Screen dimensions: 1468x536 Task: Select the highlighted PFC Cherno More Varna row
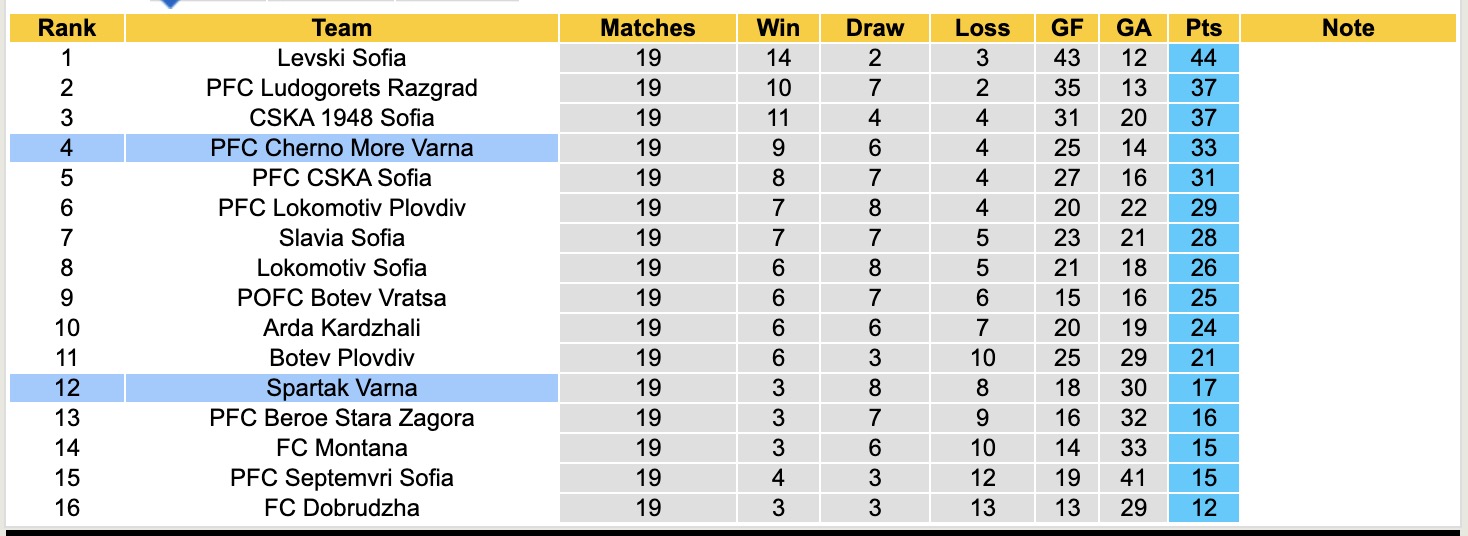tap(342, 148)
